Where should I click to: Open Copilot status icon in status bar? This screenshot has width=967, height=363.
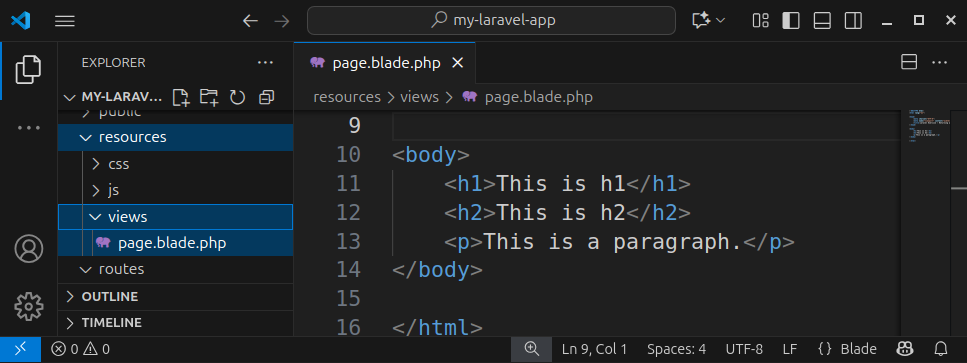point(905,349)
